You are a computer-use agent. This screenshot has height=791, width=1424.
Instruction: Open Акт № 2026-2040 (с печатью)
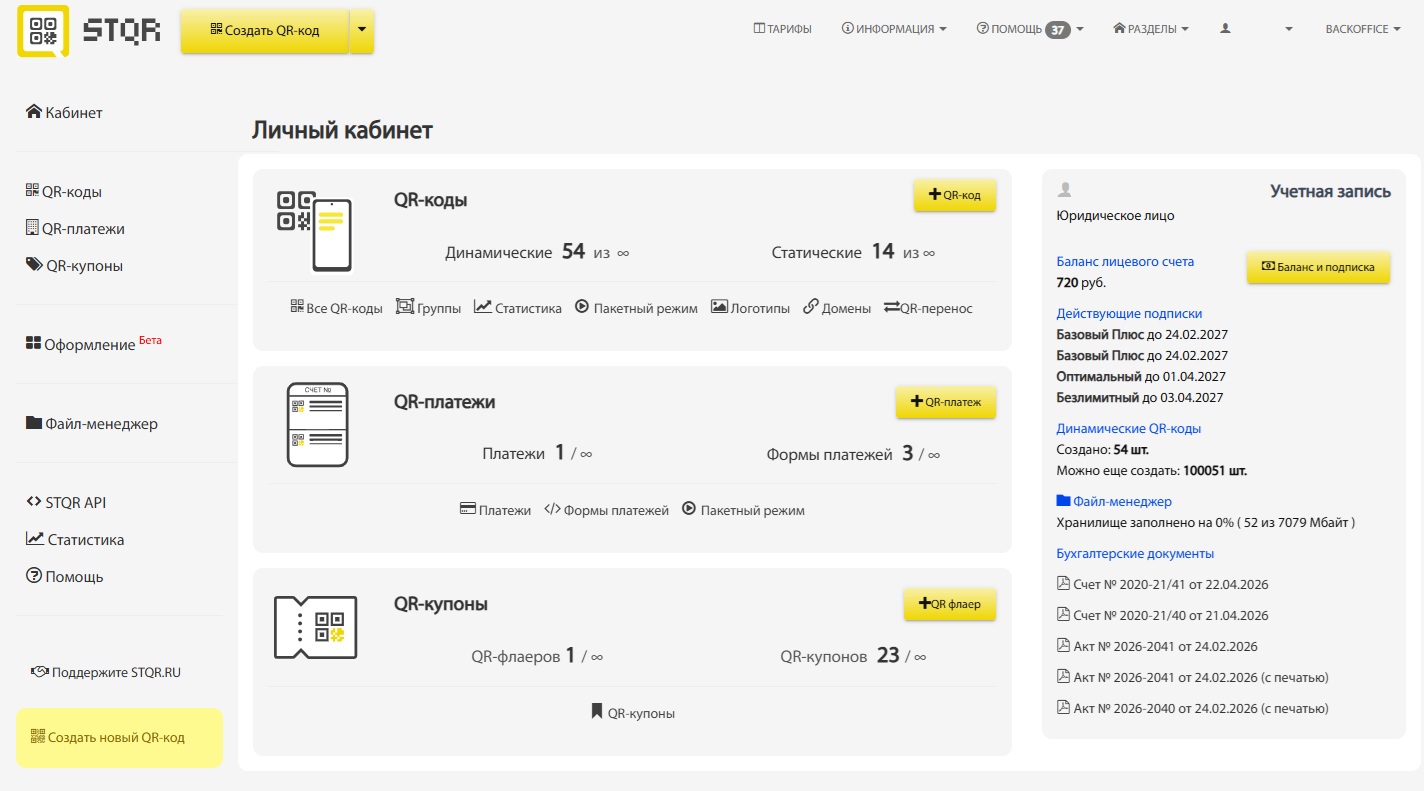[x=1193, y=708]
